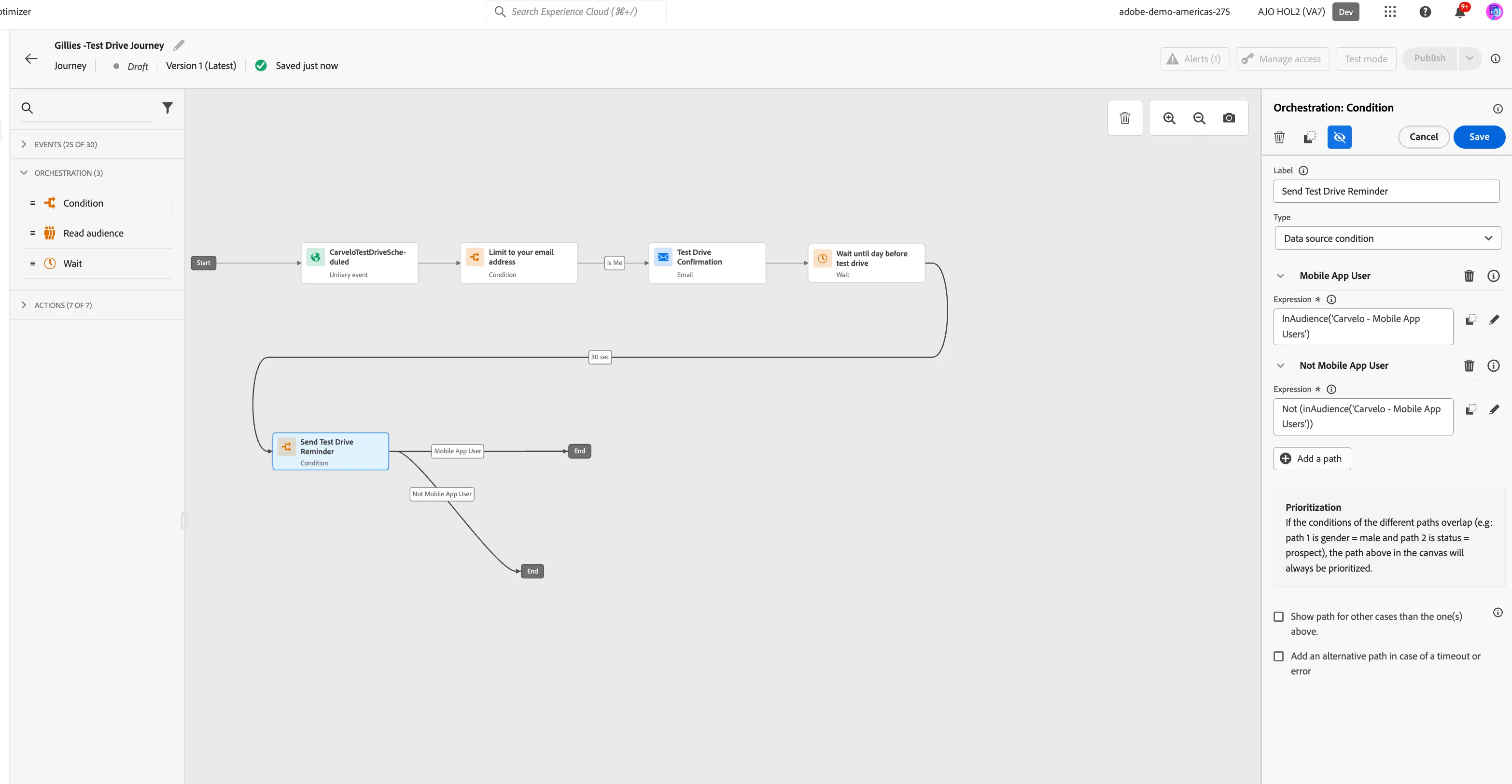The image size is (1512, 784).
Task: Take a canvas screenshot with the camera icon
Action: pos(1229,118)
